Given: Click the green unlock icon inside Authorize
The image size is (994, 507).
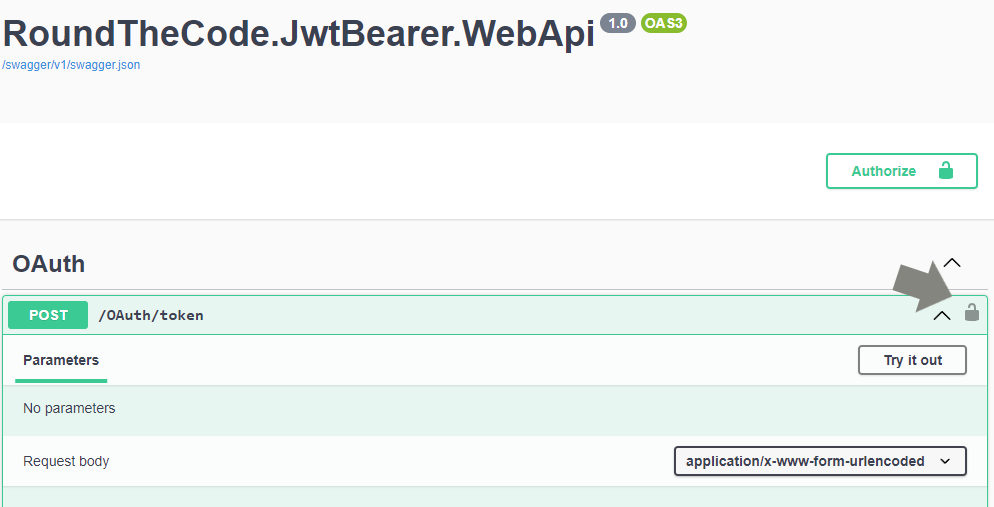Looking at the screenshot, I should [x=946, y=170].
